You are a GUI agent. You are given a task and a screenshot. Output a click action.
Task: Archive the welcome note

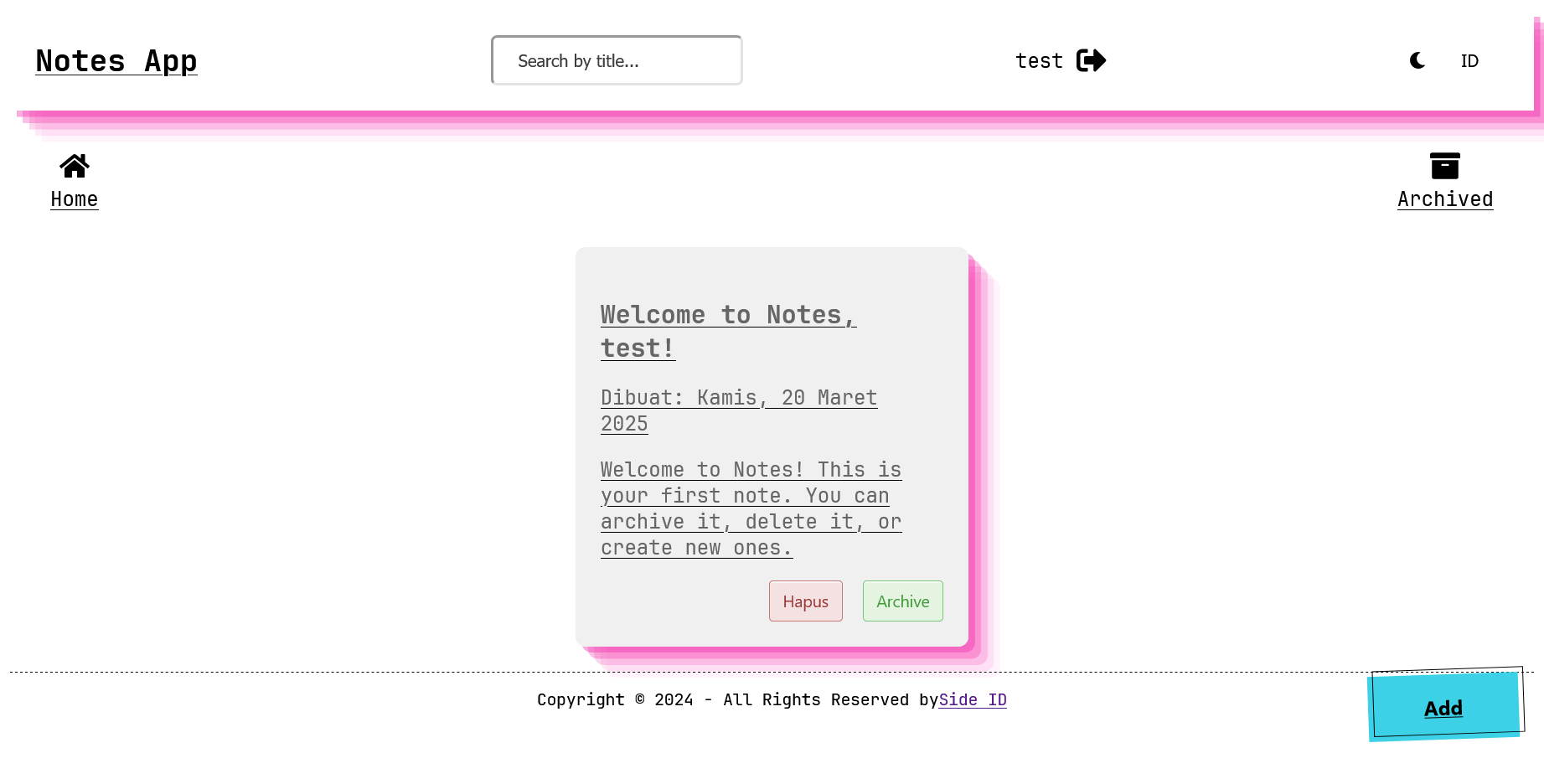903,601
